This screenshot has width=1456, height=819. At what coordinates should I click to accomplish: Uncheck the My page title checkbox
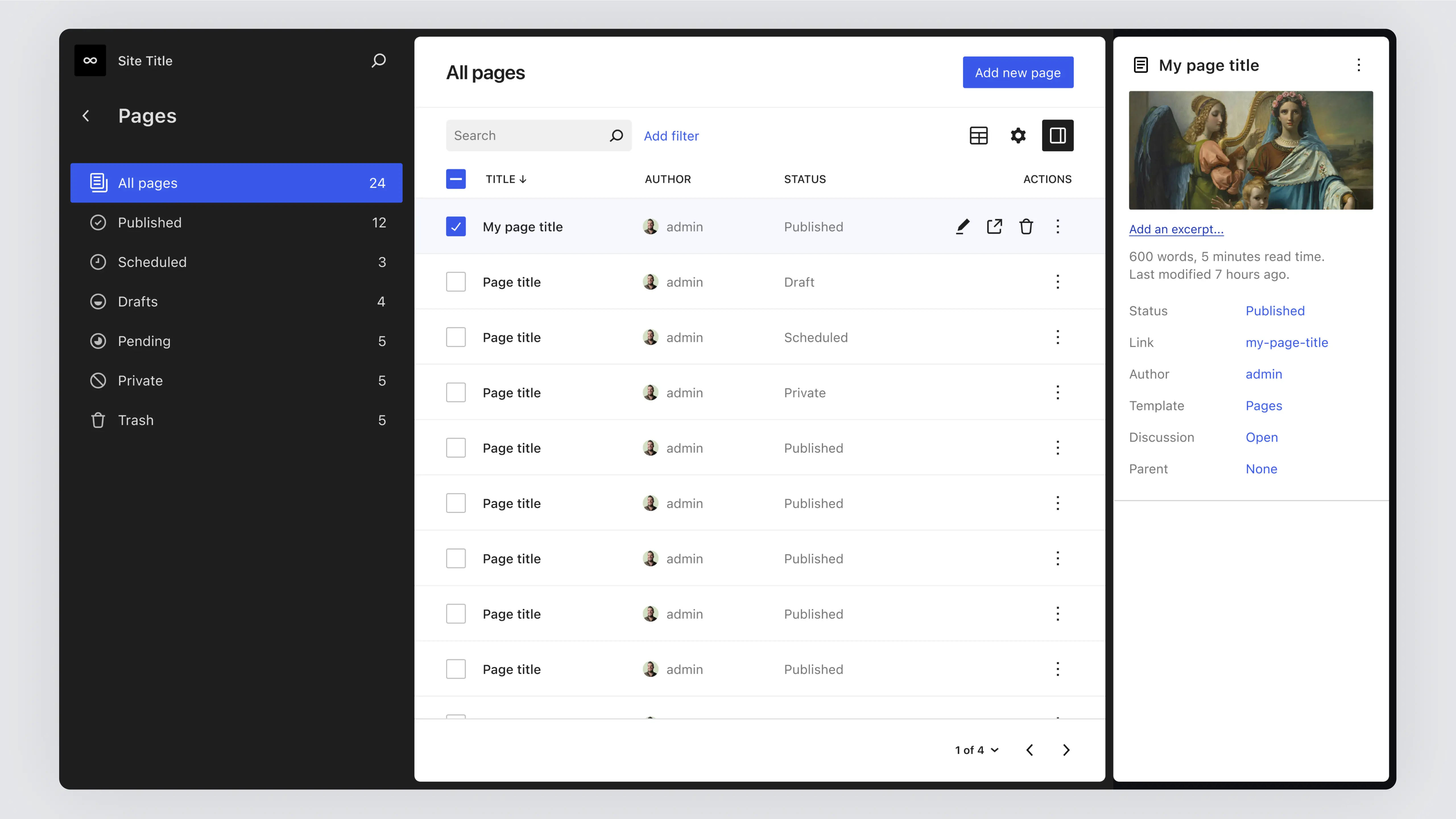[x=456, y=227]
